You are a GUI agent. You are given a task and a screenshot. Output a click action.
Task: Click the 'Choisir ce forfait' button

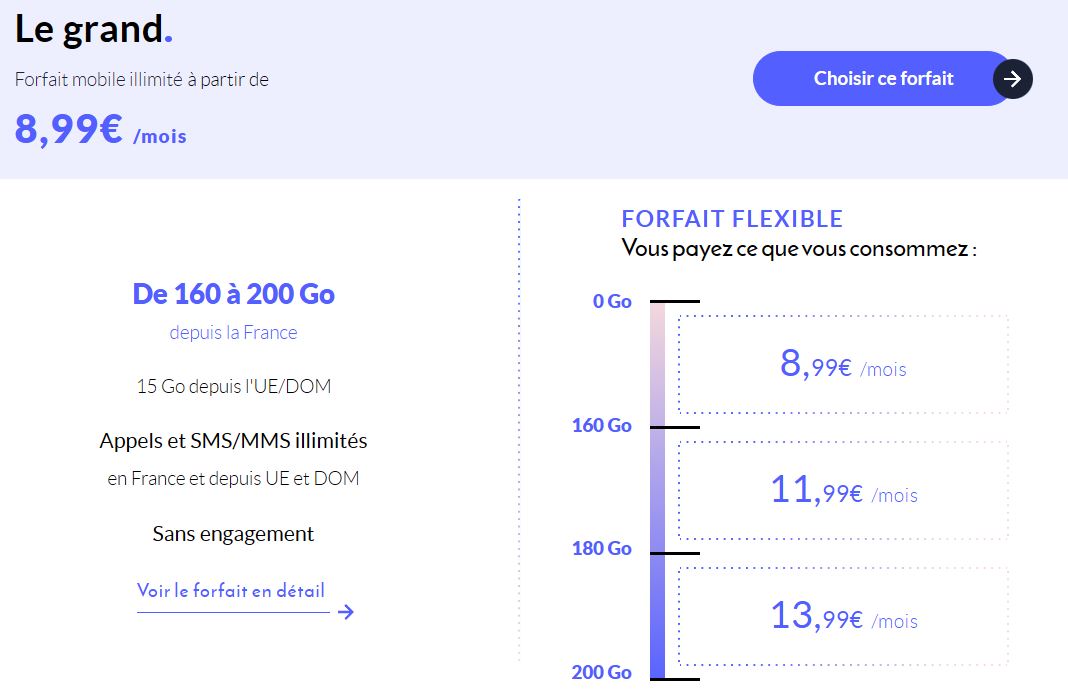coord(882,78)
